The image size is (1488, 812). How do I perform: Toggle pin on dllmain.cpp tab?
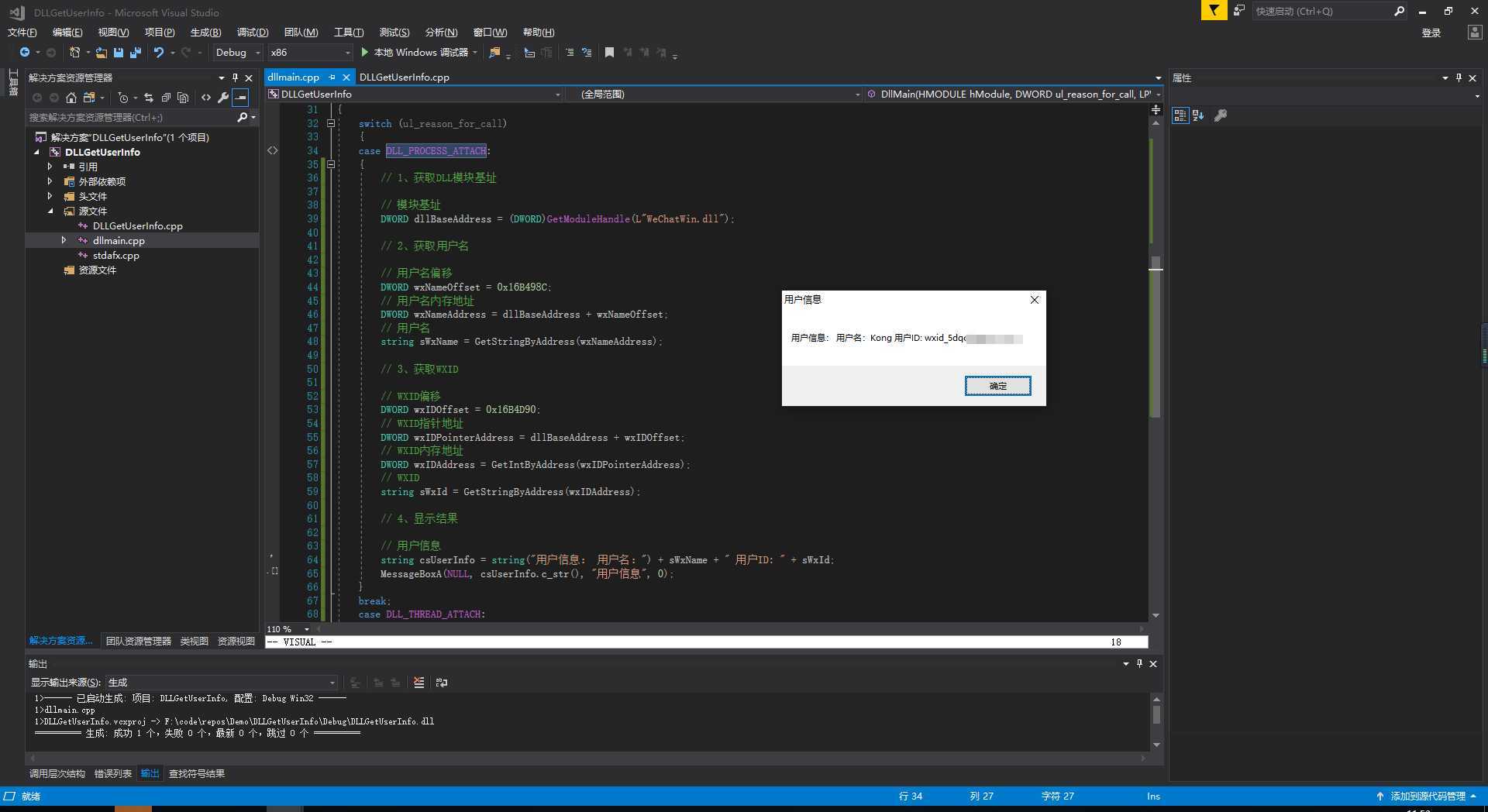tap(332, 77)
